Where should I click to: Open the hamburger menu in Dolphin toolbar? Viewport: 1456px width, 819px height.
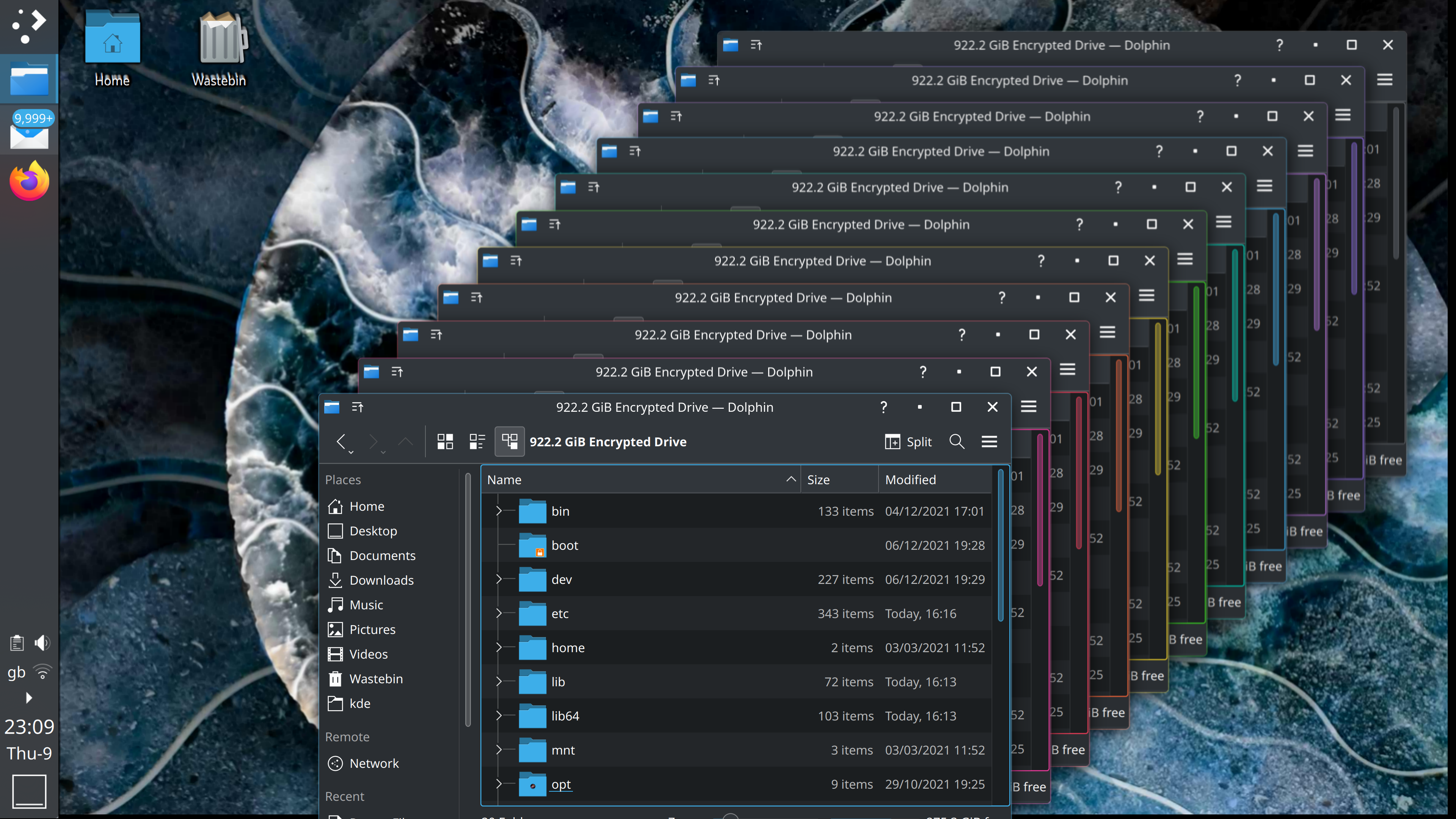989,441
